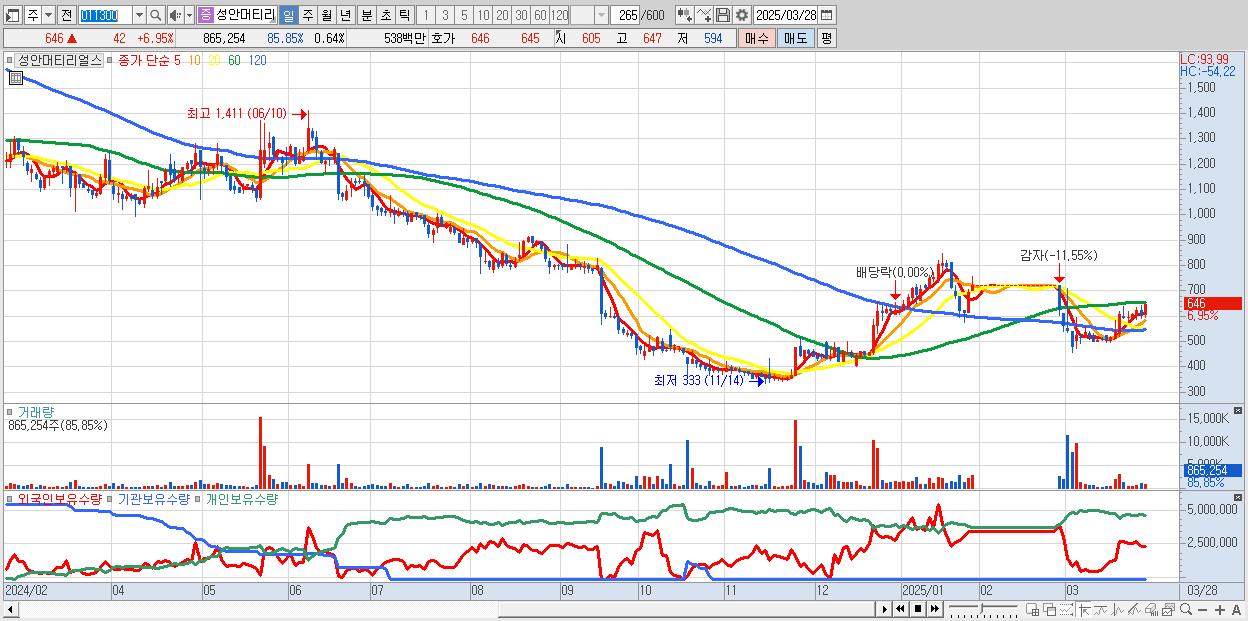Select the 120 interval button
Image resolution: width=1248 pixels, height=621 pixels.
pyautogui.click(x=559, y=15)
